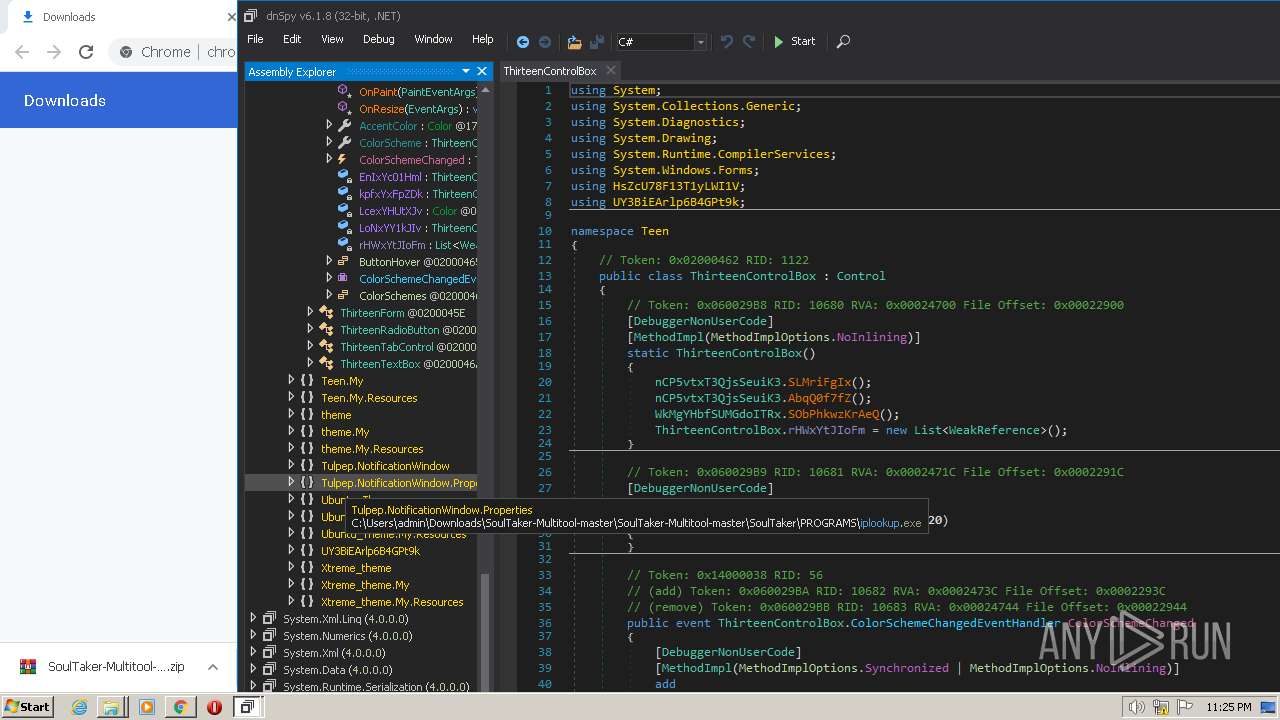Expand the ThirteenForm class node
The height and width of the screenshot is (720, 1280).
310,313
